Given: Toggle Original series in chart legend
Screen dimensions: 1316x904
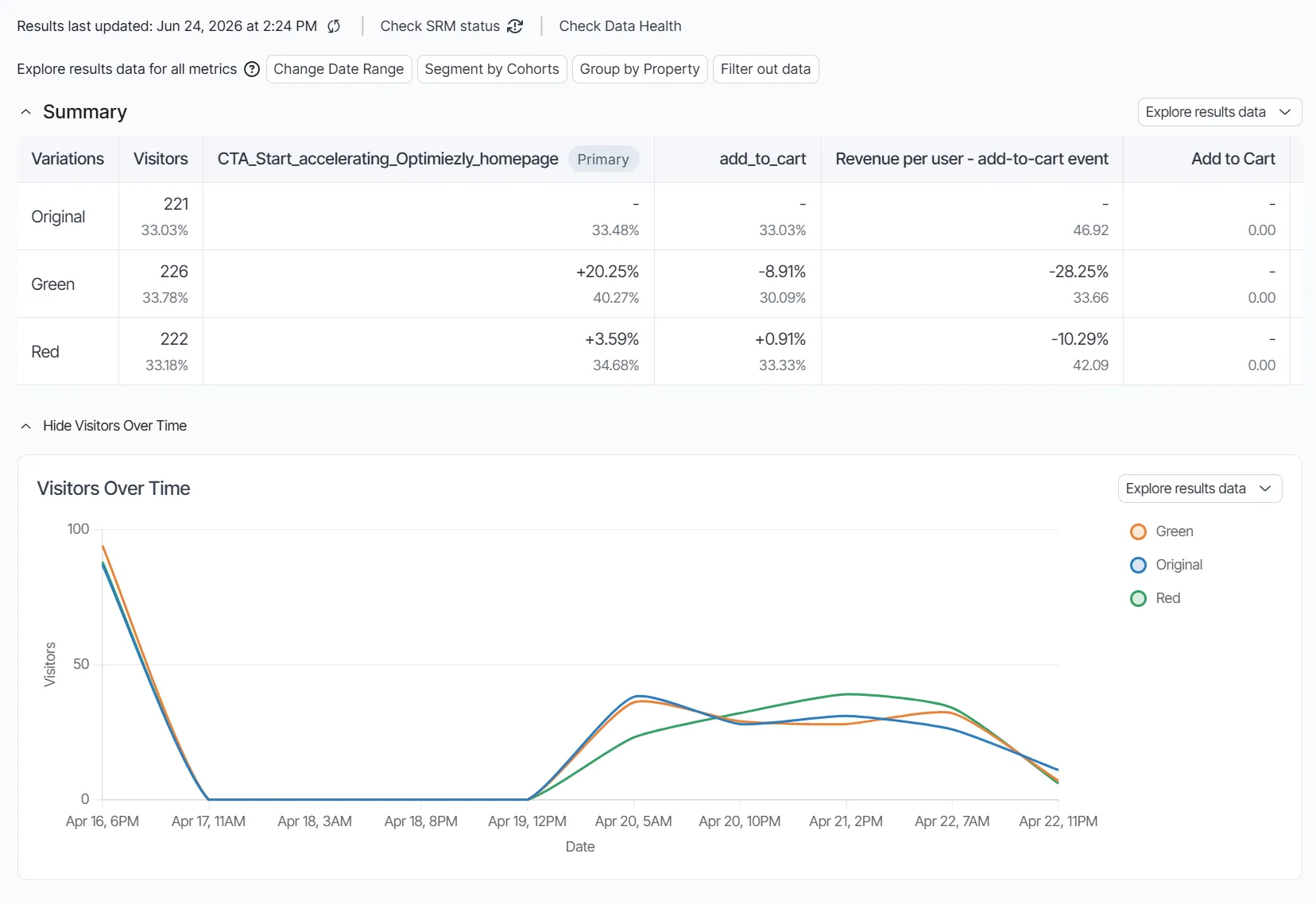Looking at the screenshot, I should click(1166, 565).
